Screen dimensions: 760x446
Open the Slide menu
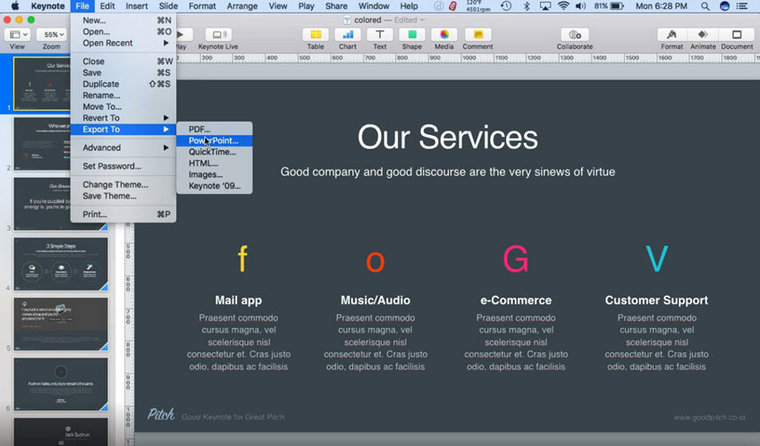point(168,6)
